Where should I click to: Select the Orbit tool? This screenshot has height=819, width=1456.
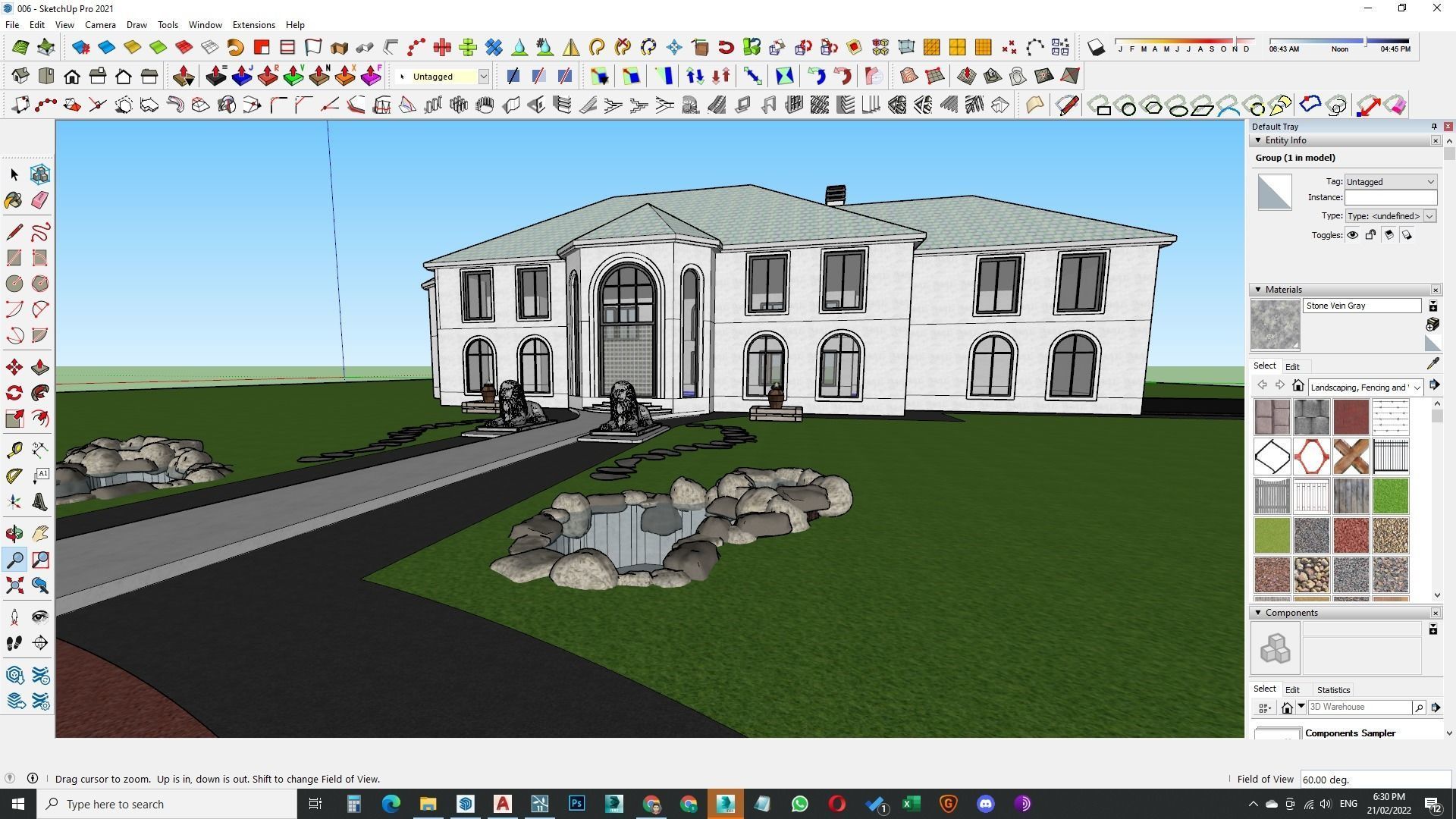14,534
